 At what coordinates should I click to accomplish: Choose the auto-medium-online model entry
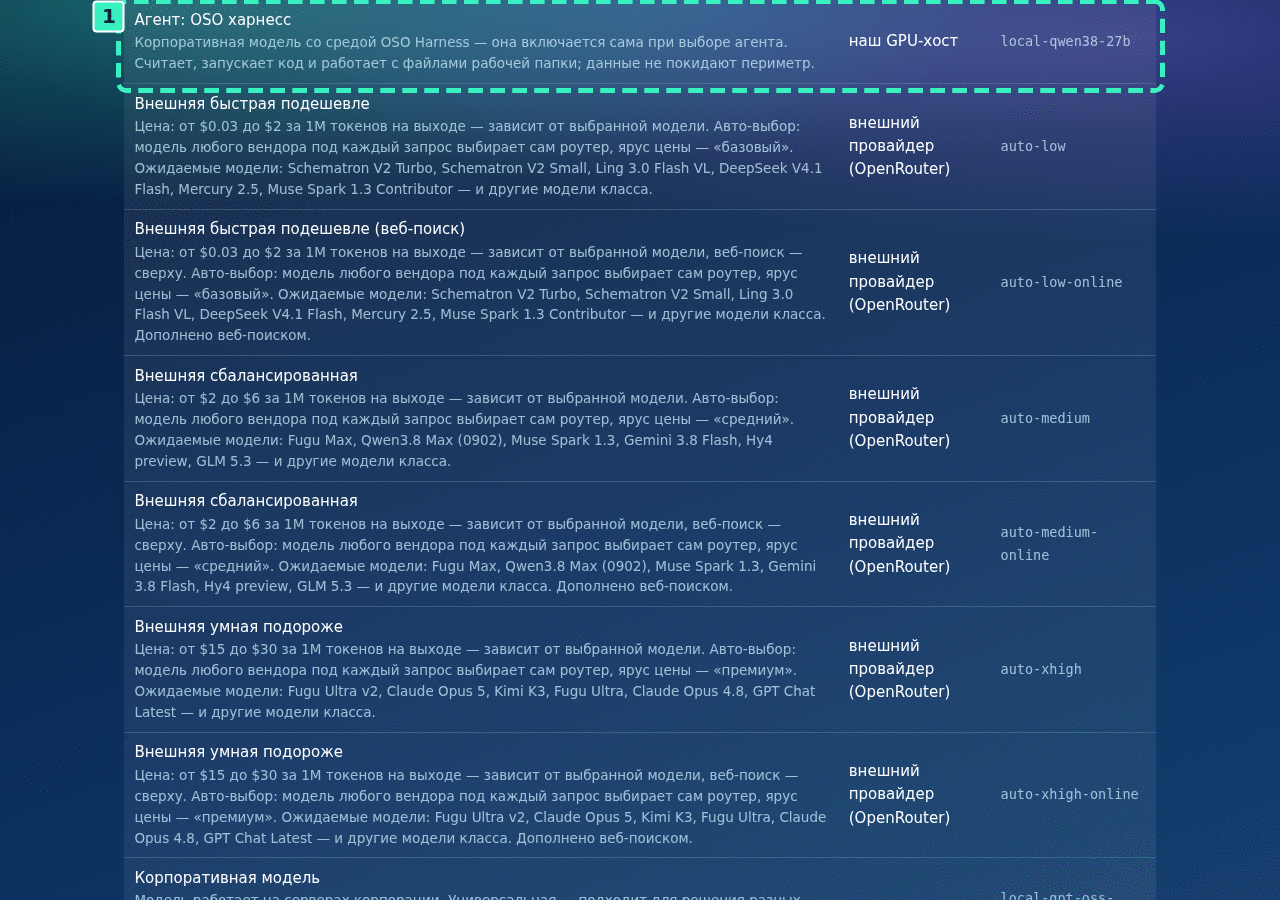pos(640,543)
